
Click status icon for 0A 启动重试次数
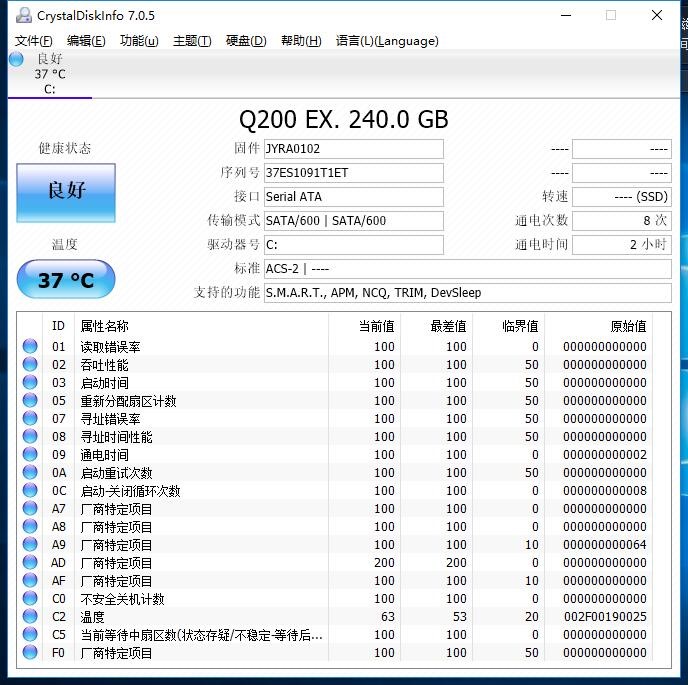[30, 472]
